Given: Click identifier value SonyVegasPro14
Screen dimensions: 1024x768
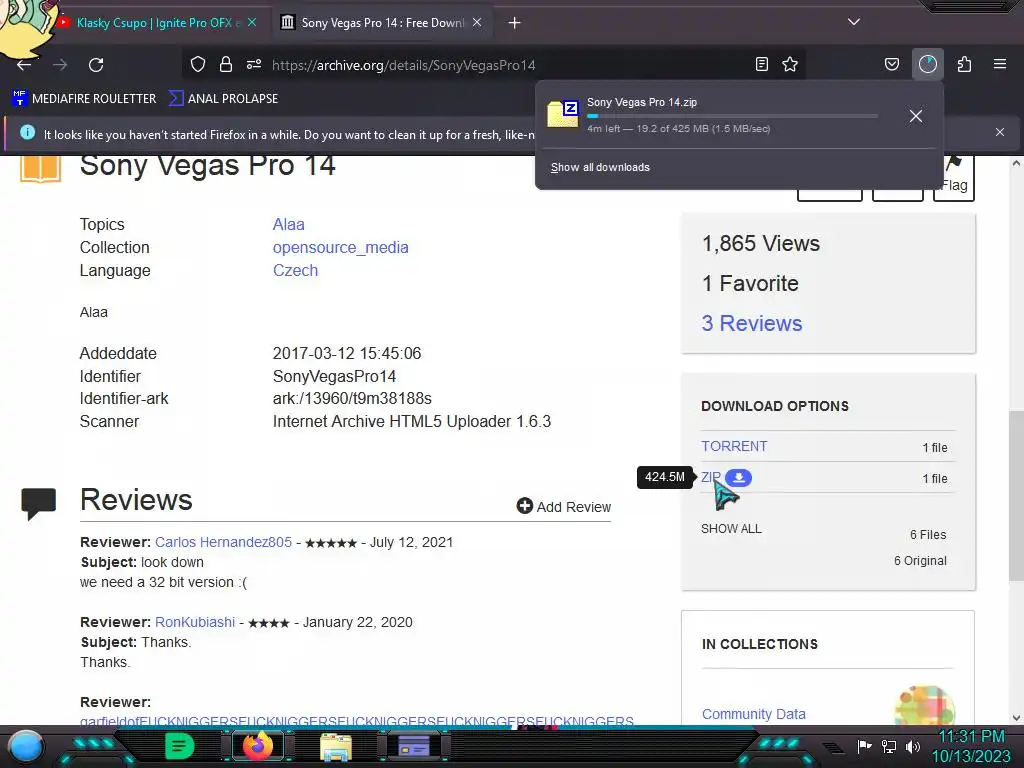Looking at the screenshot, I should click(334, 377).
